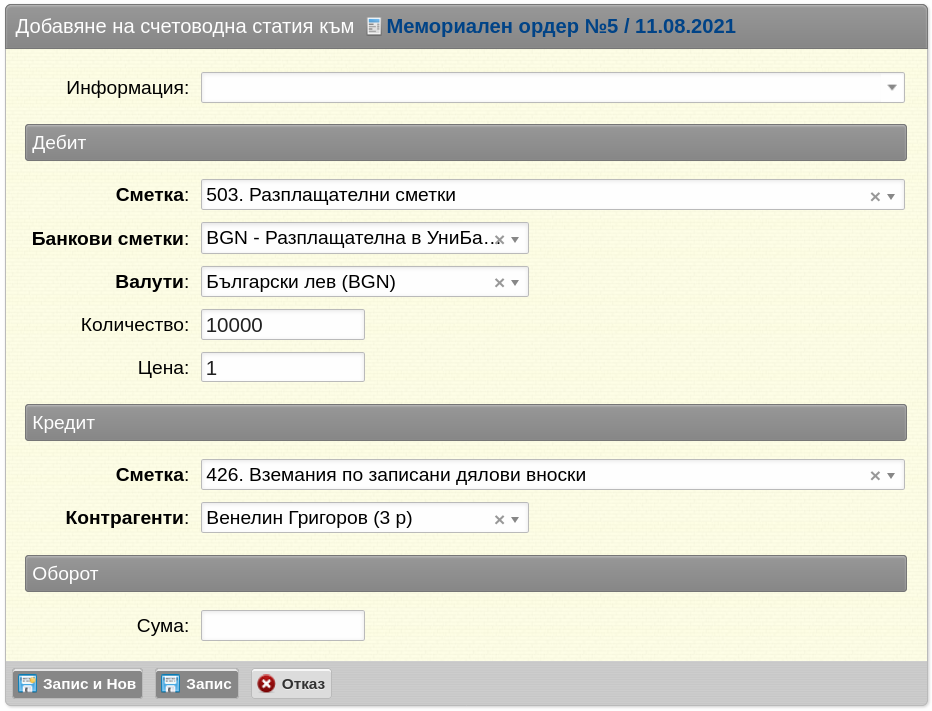Clear the Валути Български лев selection

click(x=499, y=283)
